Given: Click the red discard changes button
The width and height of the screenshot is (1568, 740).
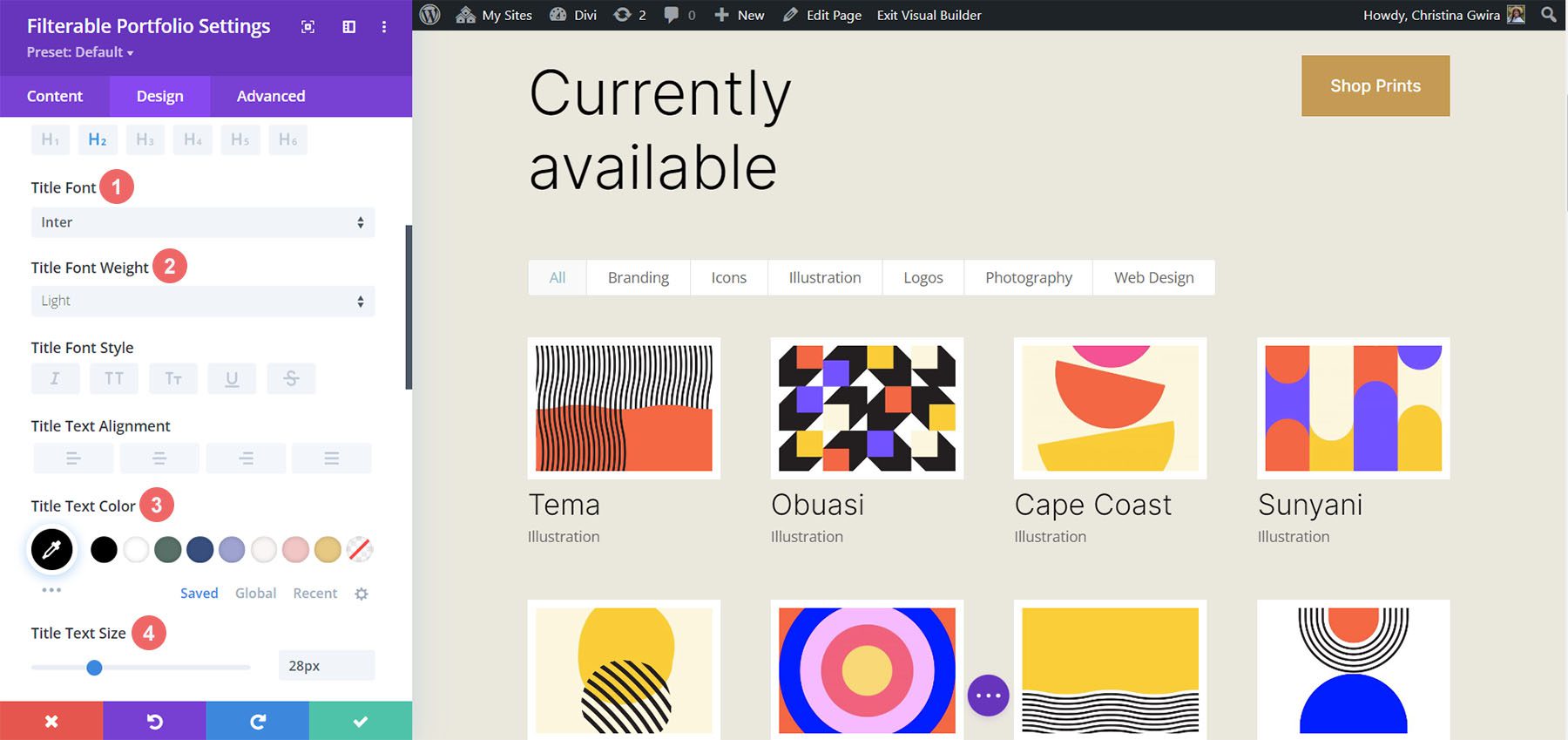Looking at the screenshot, I should pos(51,721).
